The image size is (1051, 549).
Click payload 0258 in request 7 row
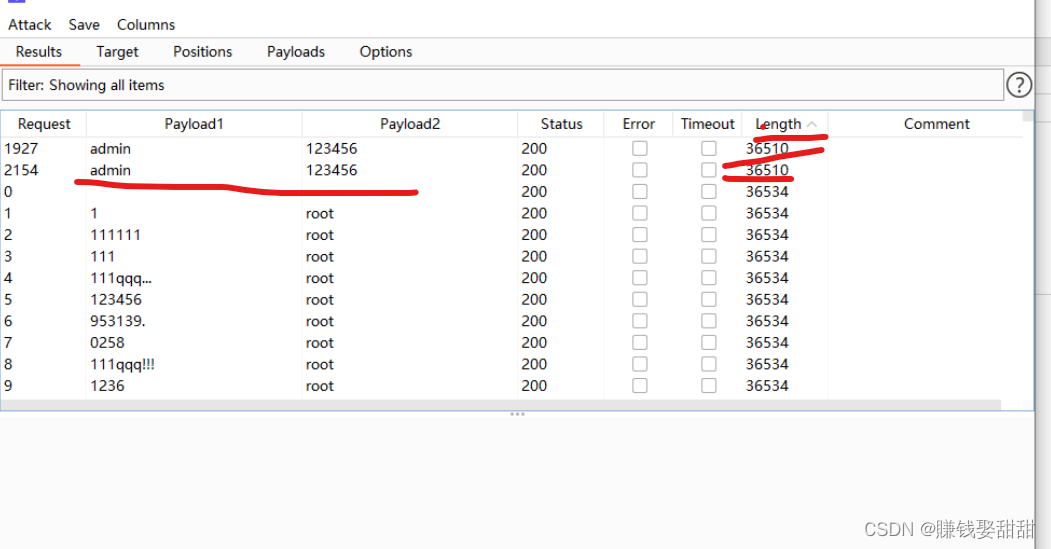(107, 343)
